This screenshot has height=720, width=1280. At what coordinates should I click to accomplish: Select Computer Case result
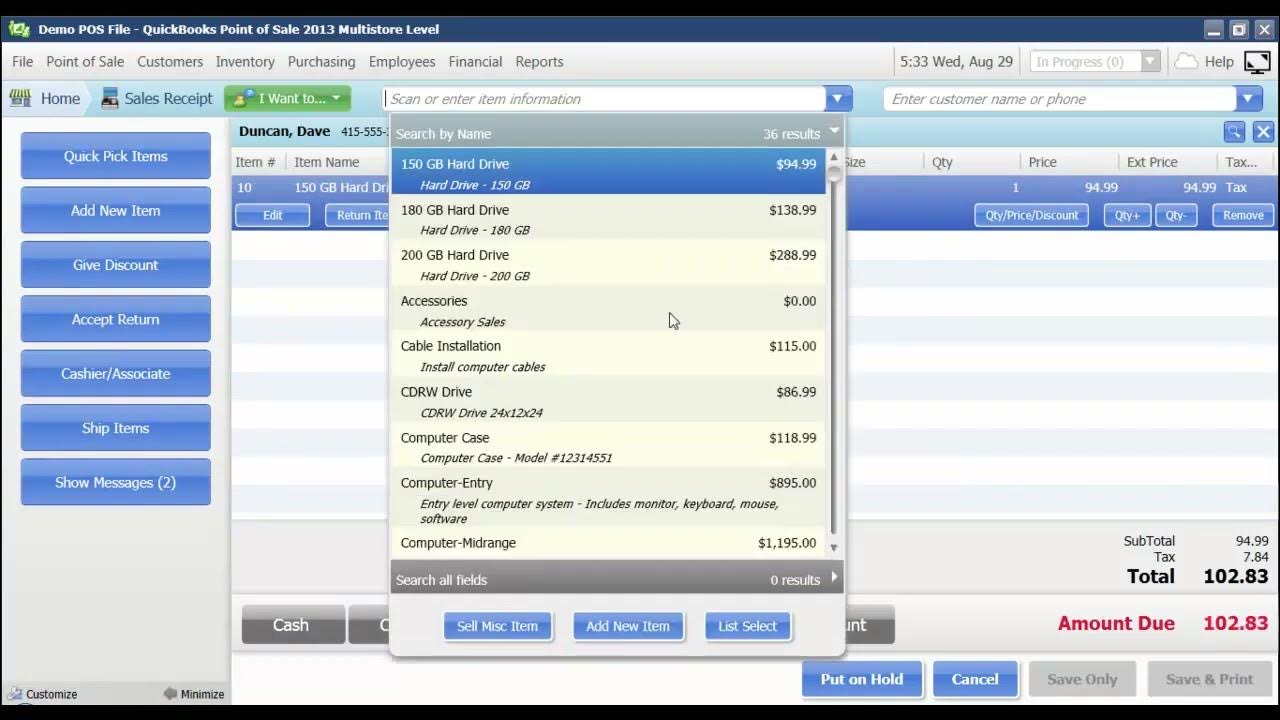[608, 446]
